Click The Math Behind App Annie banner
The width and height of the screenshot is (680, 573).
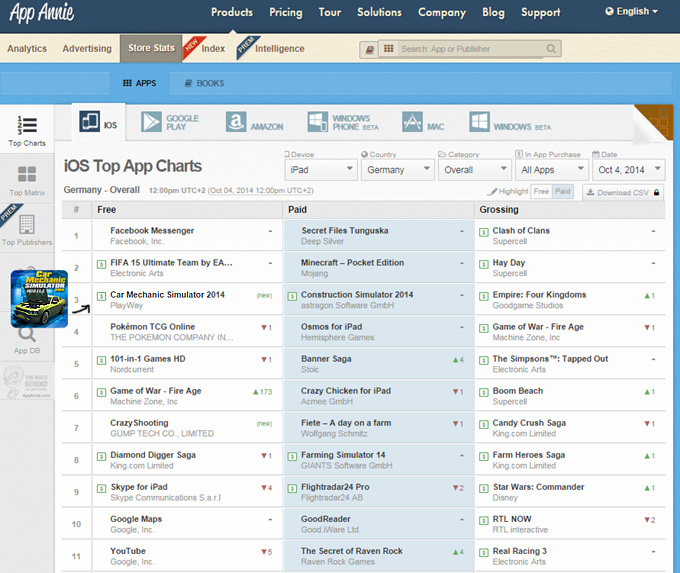tap(27, 382)
